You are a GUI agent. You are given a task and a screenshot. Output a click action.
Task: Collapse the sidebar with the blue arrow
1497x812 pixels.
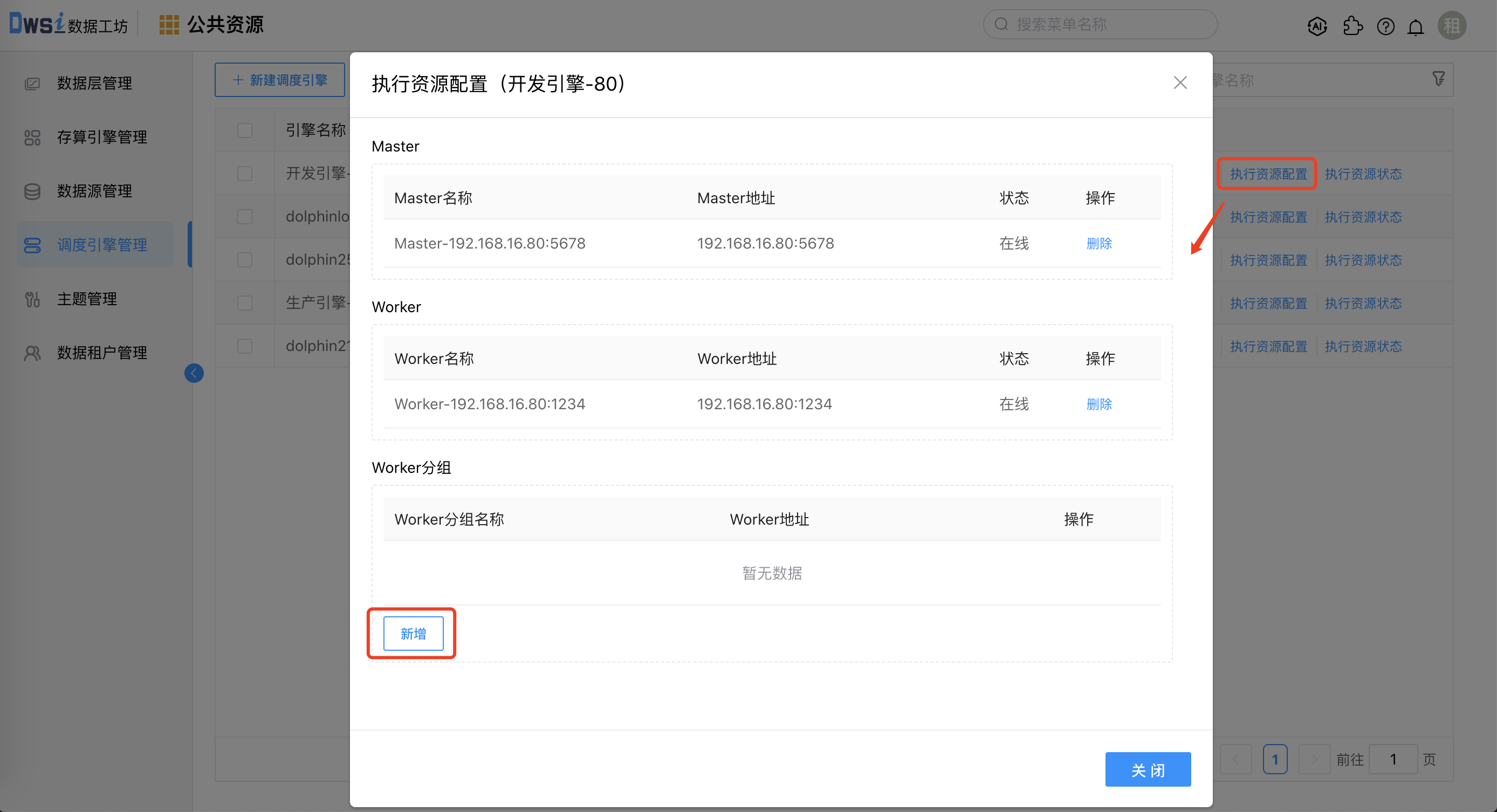click(194, 373)
